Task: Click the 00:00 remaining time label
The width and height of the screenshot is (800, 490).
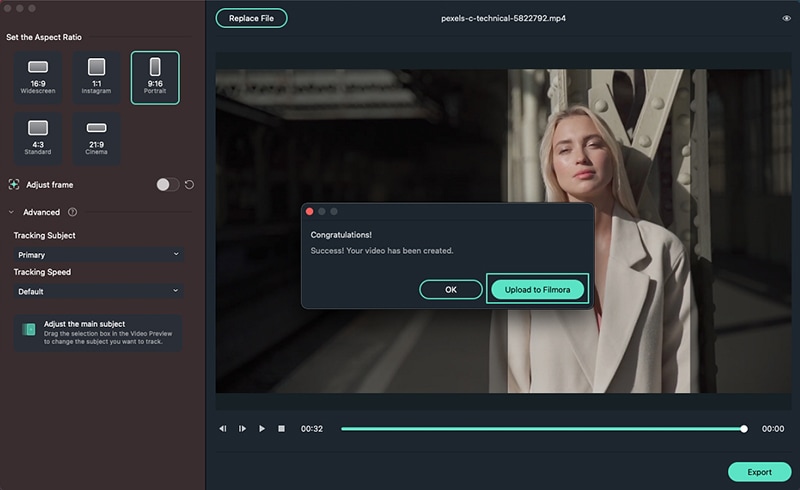Action: (x=773, y=429)
